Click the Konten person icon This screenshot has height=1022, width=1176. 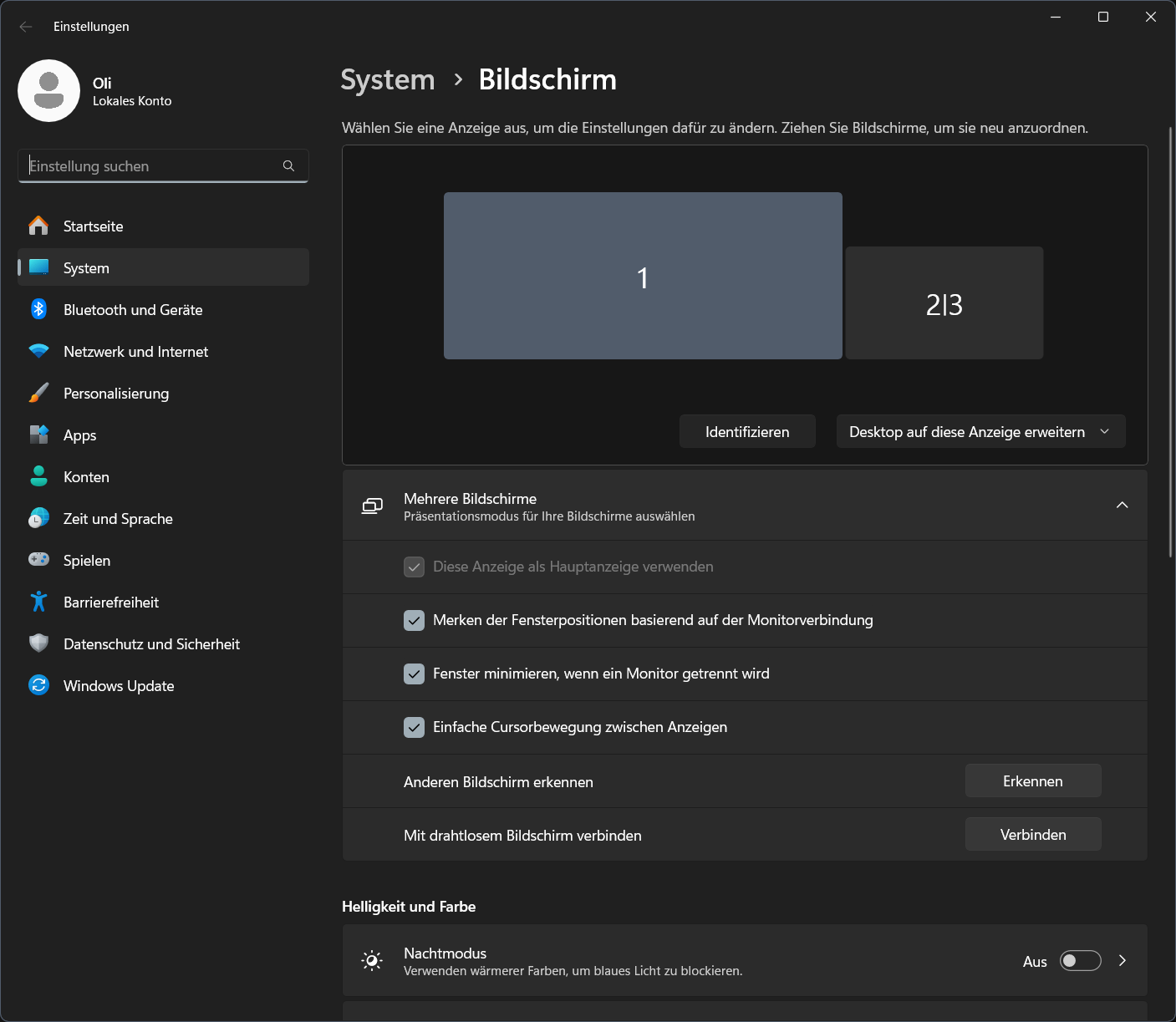click(x=38, y=476)
